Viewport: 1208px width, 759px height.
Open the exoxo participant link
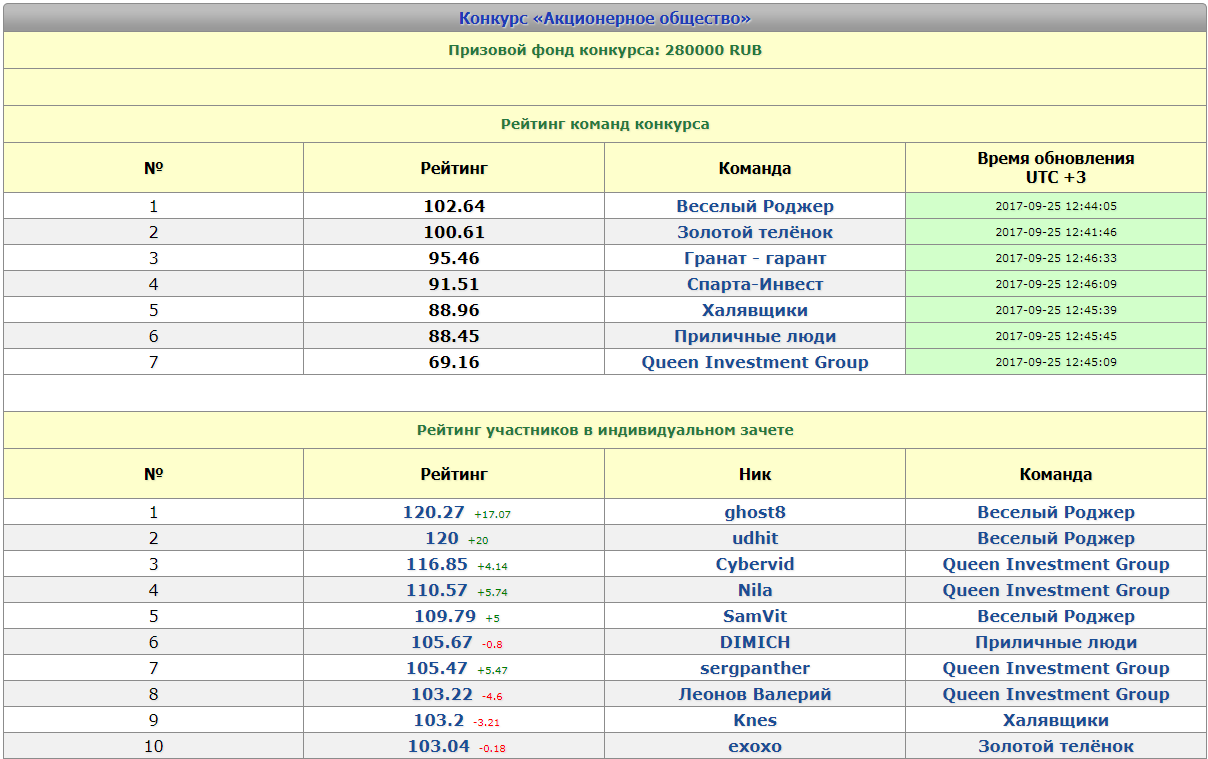tap(755, 746)
